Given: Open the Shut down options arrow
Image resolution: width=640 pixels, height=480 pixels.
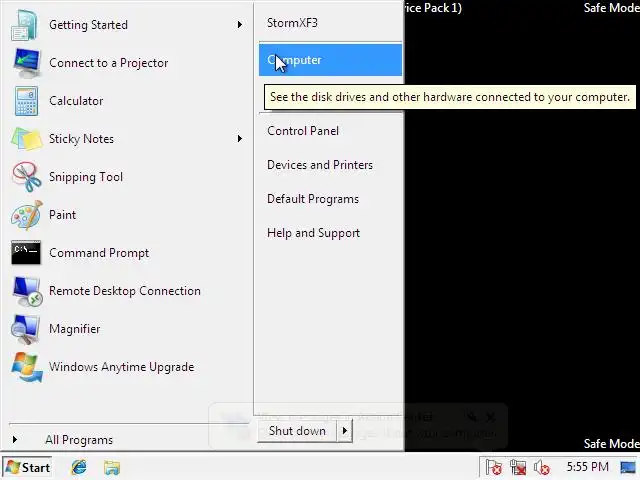Looking at the screenshot, I should coord(344,431).
